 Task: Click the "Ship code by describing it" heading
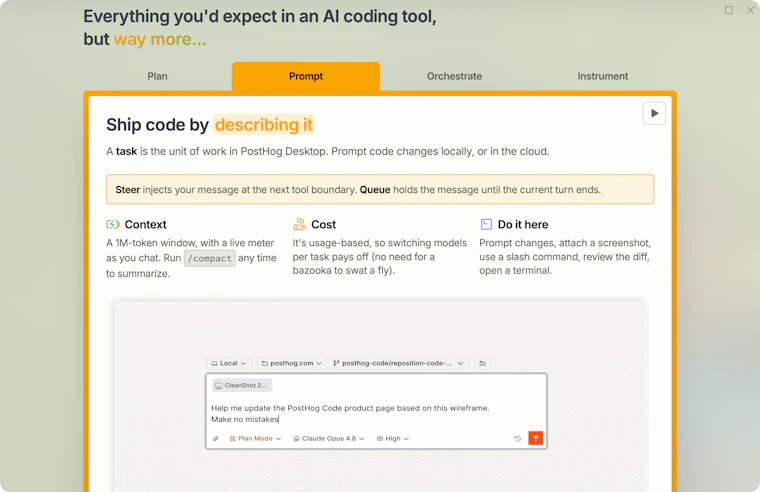click(210, 125)
